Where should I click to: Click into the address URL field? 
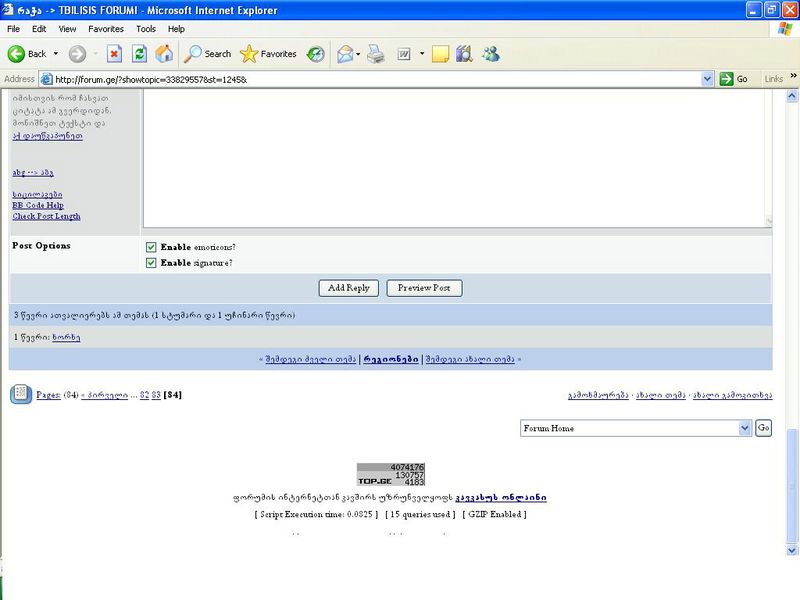click(377, 80)
